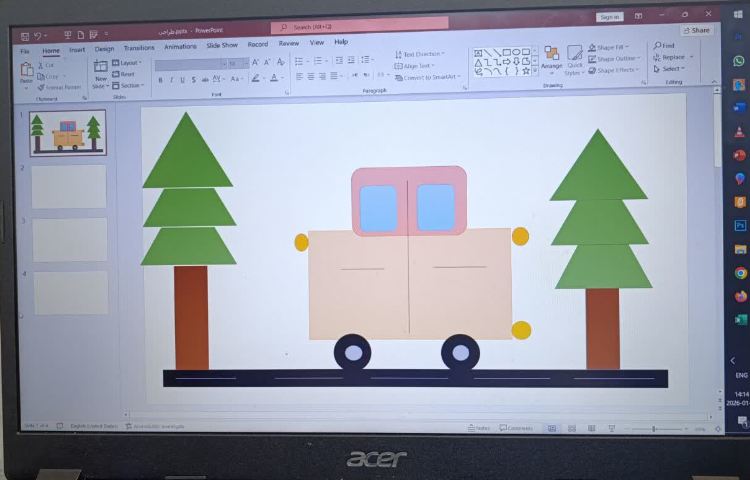Toggle Bold formatting
Image resolution: width=750 pixels, height=480 pixels.
(160, 79)
